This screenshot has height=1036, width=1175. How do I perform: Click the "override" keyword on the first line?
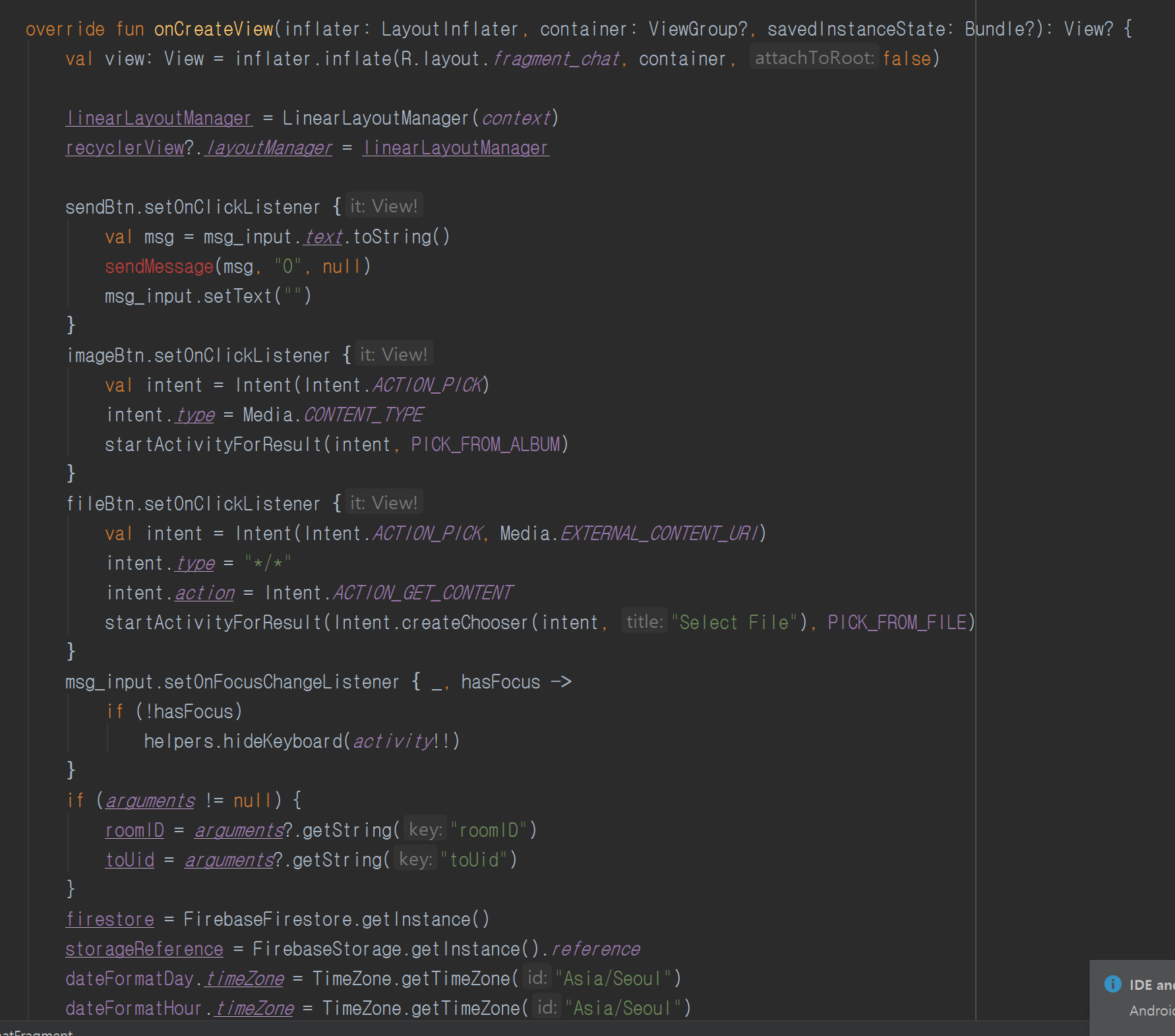click(x=65, y=29)
